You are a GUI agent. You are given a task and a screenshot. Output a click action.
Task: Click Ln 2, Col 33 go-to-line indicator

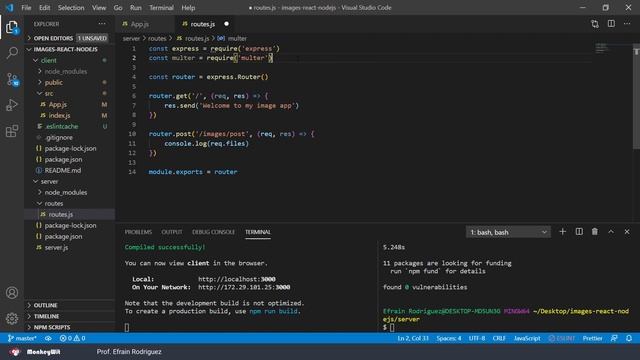coord(413,338)
